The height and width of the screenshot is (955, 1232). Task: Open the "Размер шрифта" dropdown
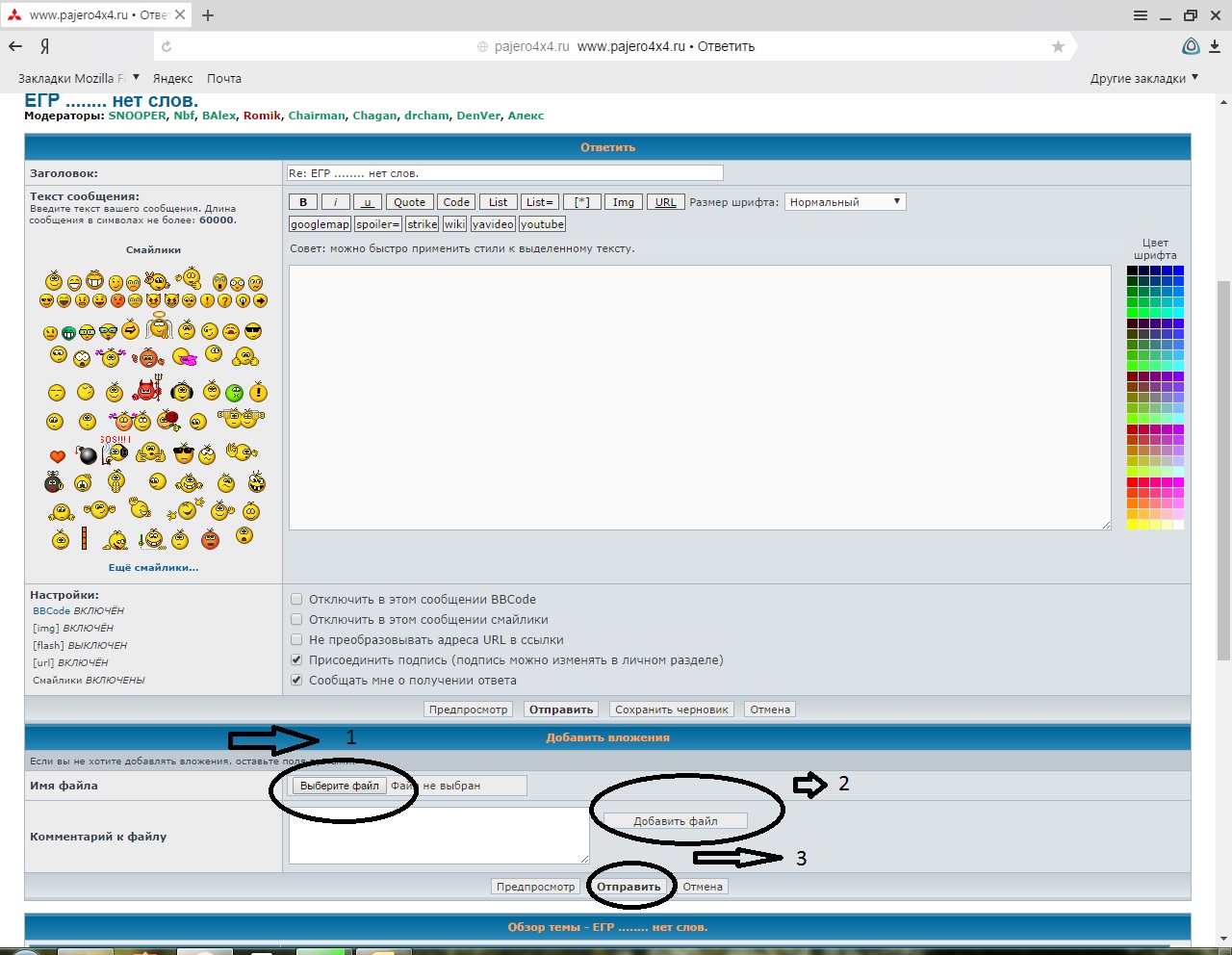tap(845, 202)
